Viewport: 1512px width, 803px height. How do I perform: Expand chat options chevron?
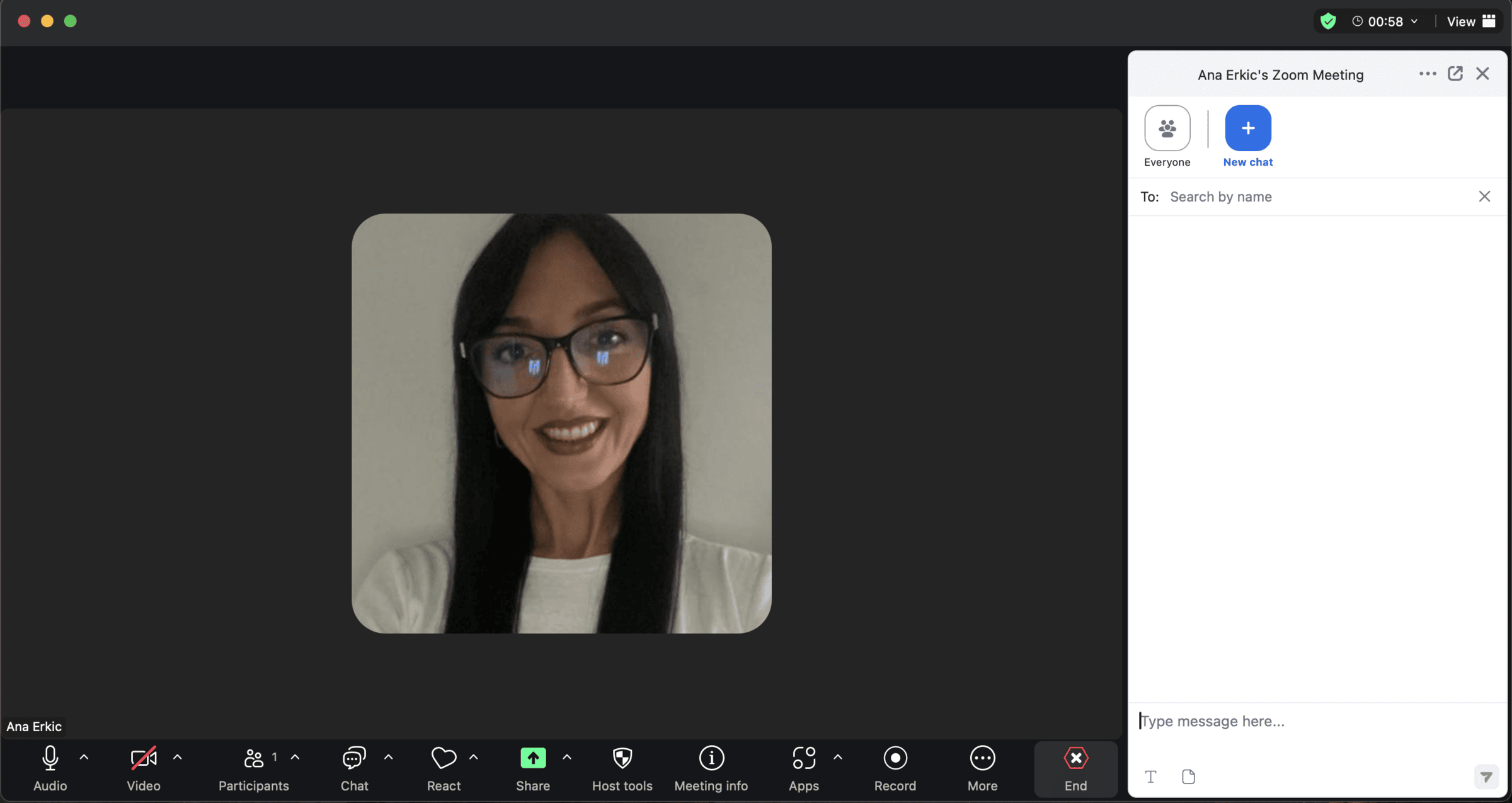389,758
